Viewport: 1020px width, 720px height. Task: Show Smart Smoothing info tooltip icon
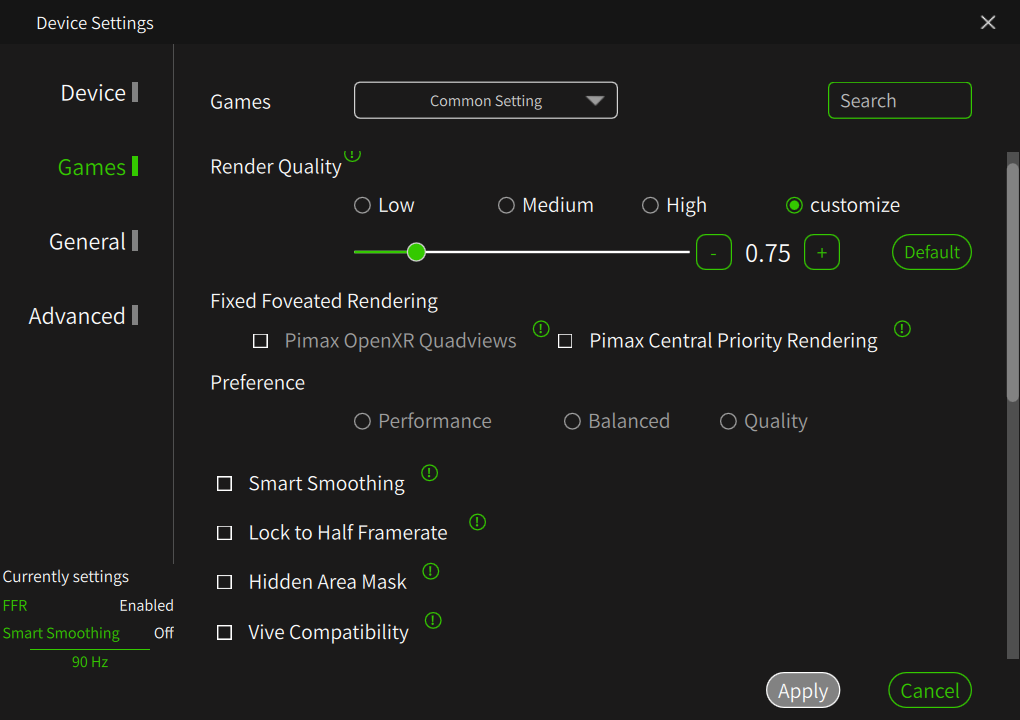pyautogui.click(x=430, y=473)
